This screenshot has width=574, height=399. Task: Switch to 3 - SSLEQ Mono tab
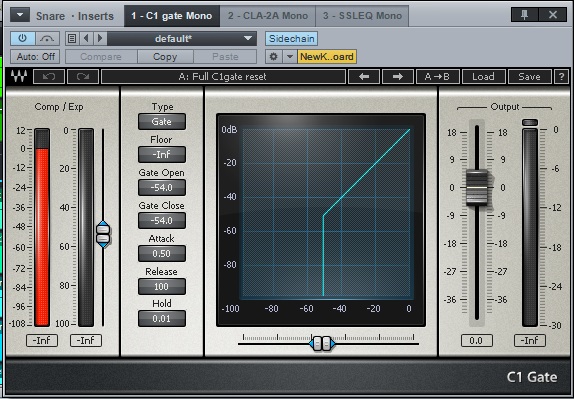click(362, 16)
